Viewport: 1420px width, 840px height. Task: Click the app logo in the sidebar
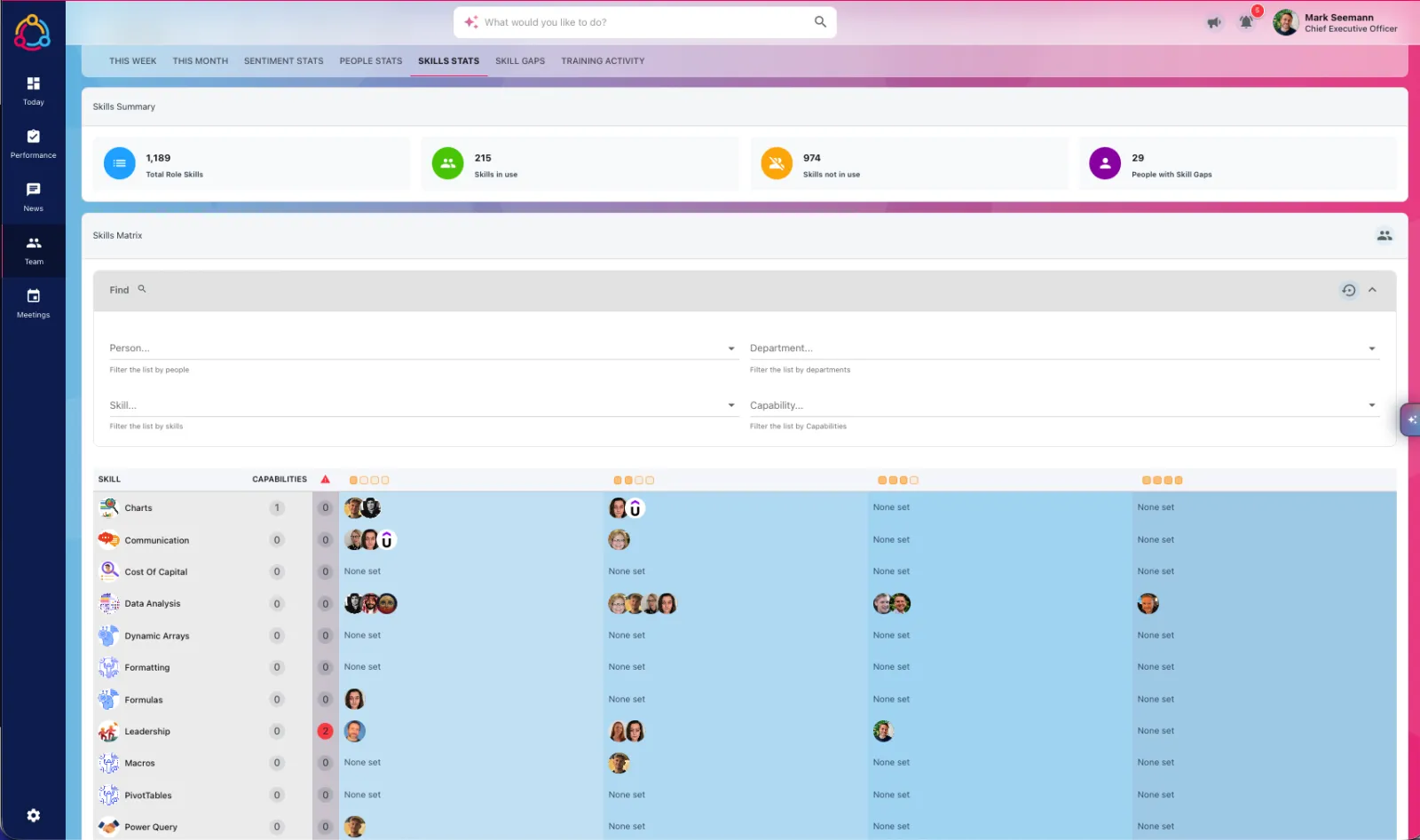32,32
